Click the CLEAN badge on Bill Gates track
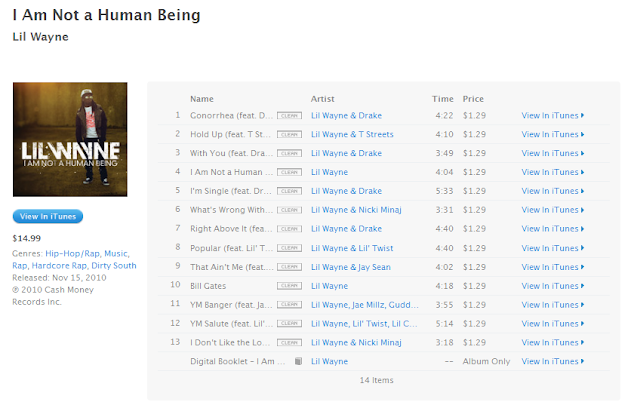The image size is (640, 405). click(289, 286)
